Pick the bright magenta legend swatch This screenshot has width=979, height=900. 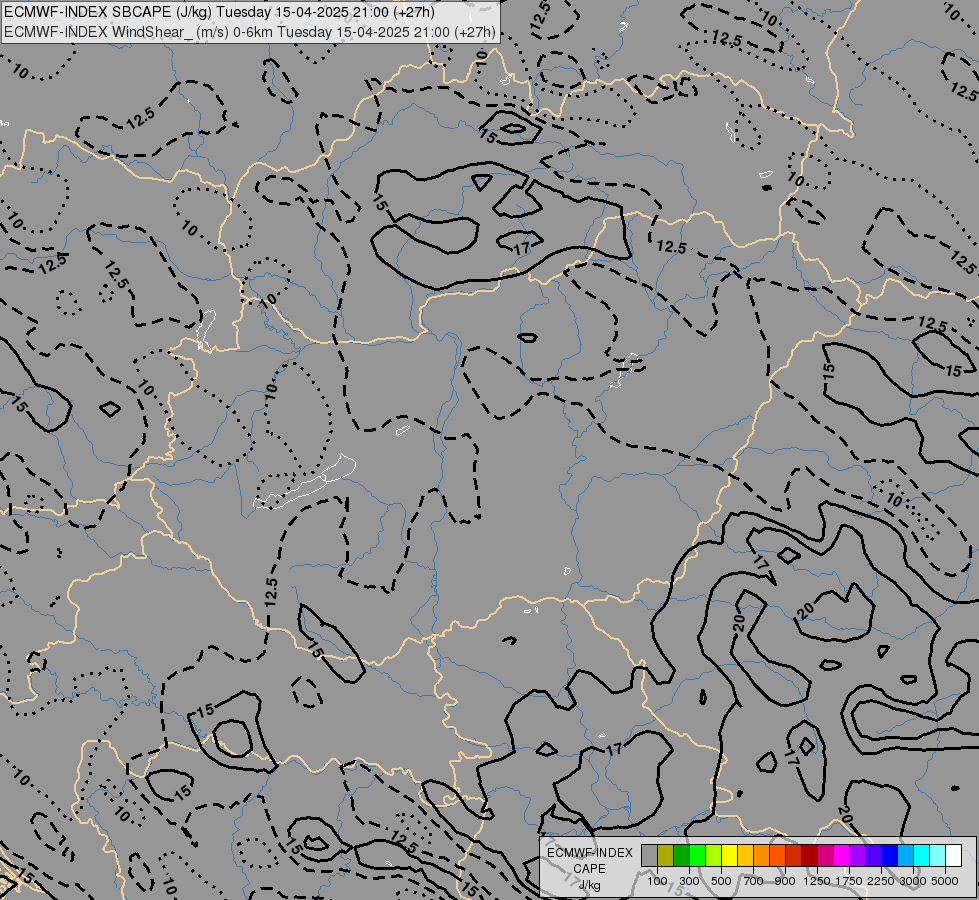842,855
